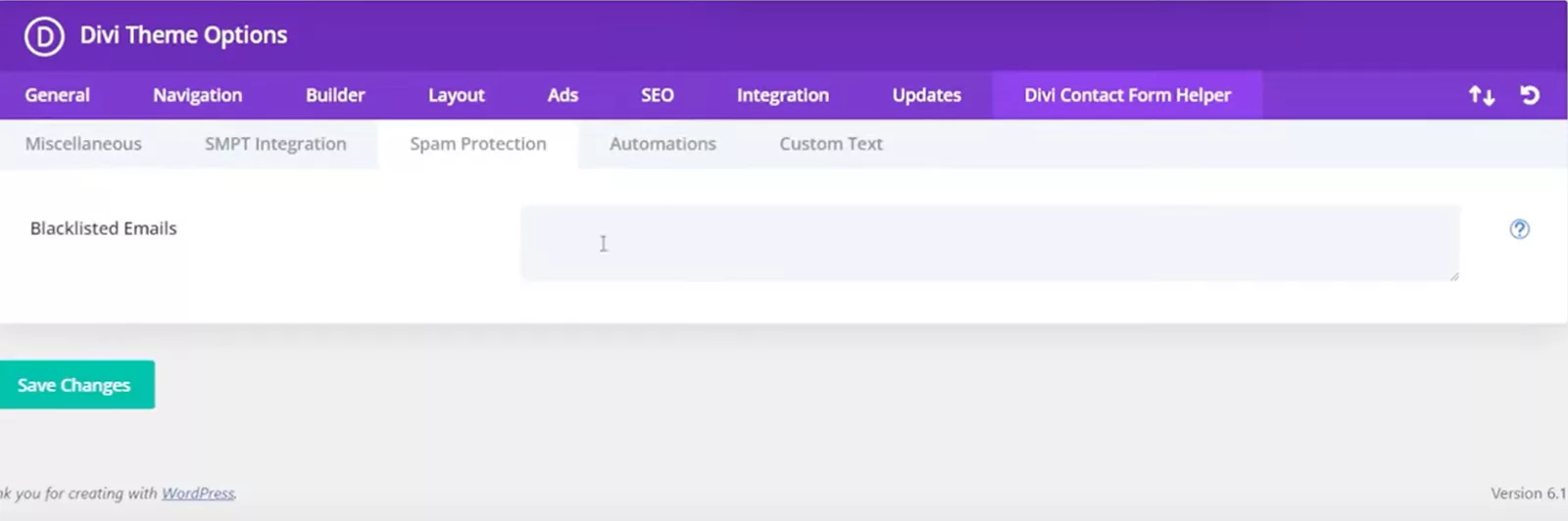This screenshot has height=521, width=1568.
Task: Switch to the Integration tab
Action: [782, 95]
